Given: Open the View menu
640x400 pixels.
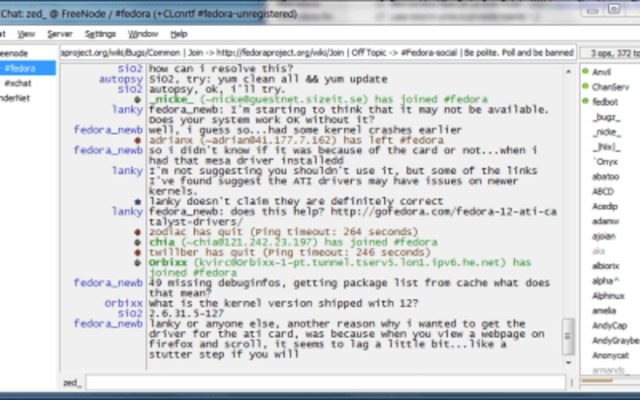Looking at the screenshot, I should [26, 34].
